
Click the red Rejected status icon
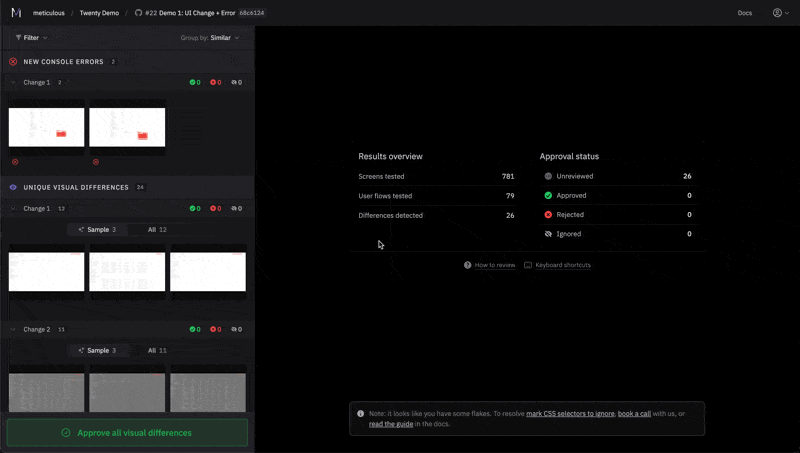click(x=548, y=215)
